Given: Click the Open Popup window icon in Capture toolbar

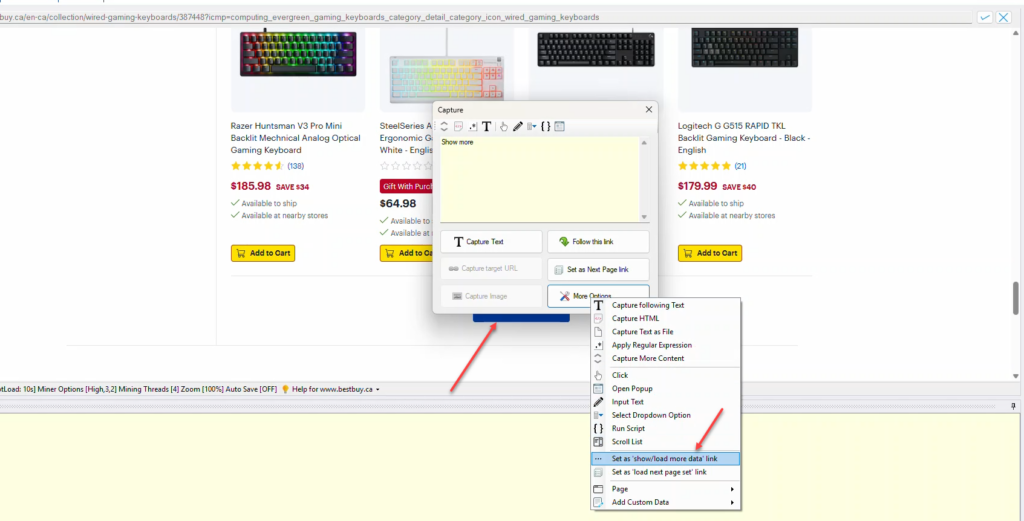Looking at the screenshot, I should pos(560,127).
